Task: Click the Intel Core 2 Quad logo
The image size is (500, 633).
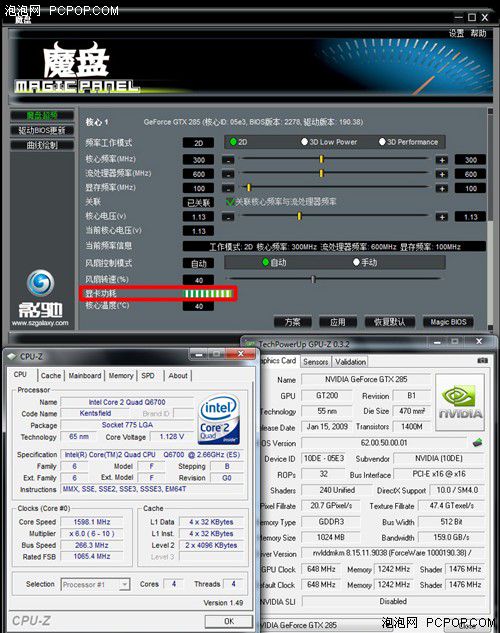Action: click(220, 419)
